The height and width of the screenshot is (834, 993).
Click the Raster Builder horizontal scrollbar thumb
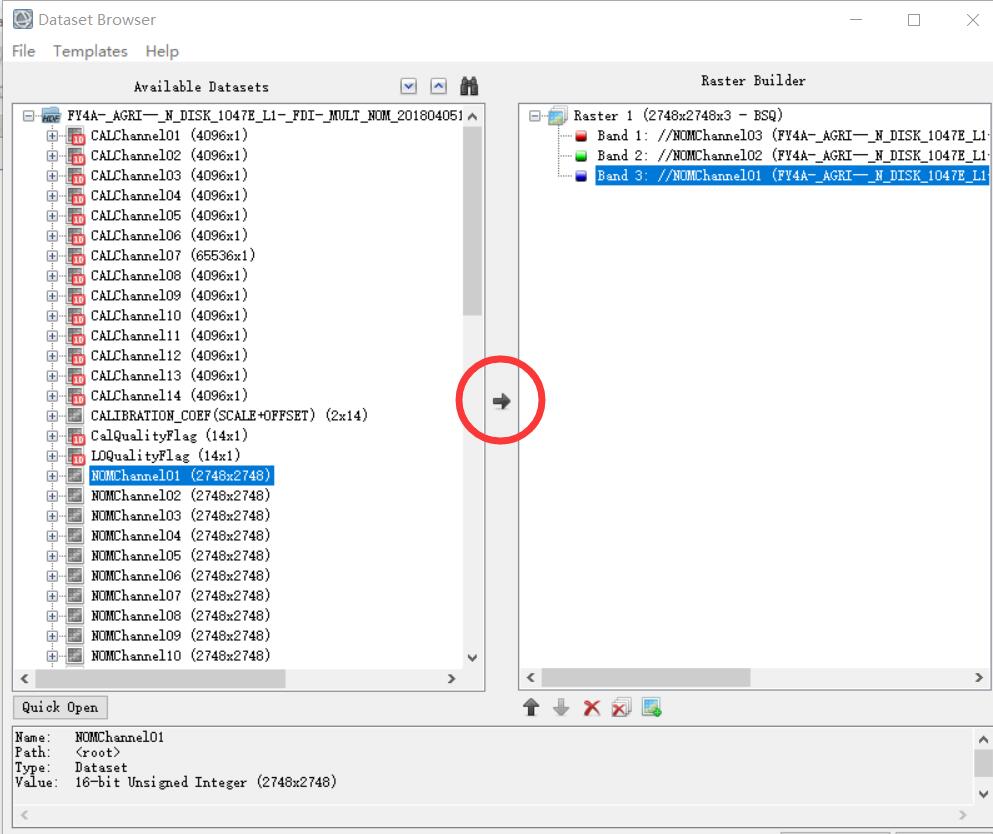[x=646, y=678]
